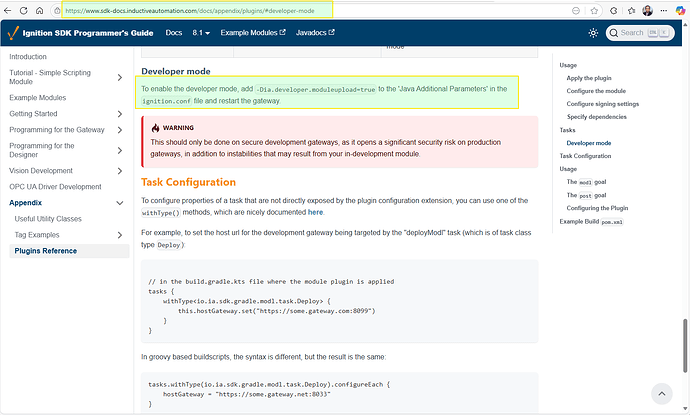The height and width of the screenshot is (415, 690).
Task: Jump to Configure signing settings section
Action: click(603, 104)
